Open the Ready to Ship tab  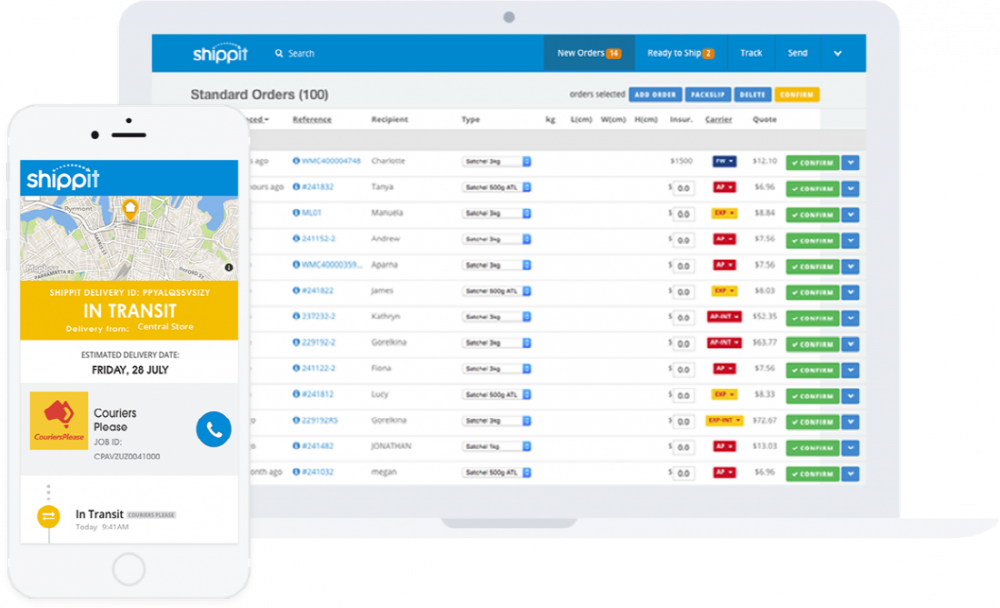click(x=680, y=53)
